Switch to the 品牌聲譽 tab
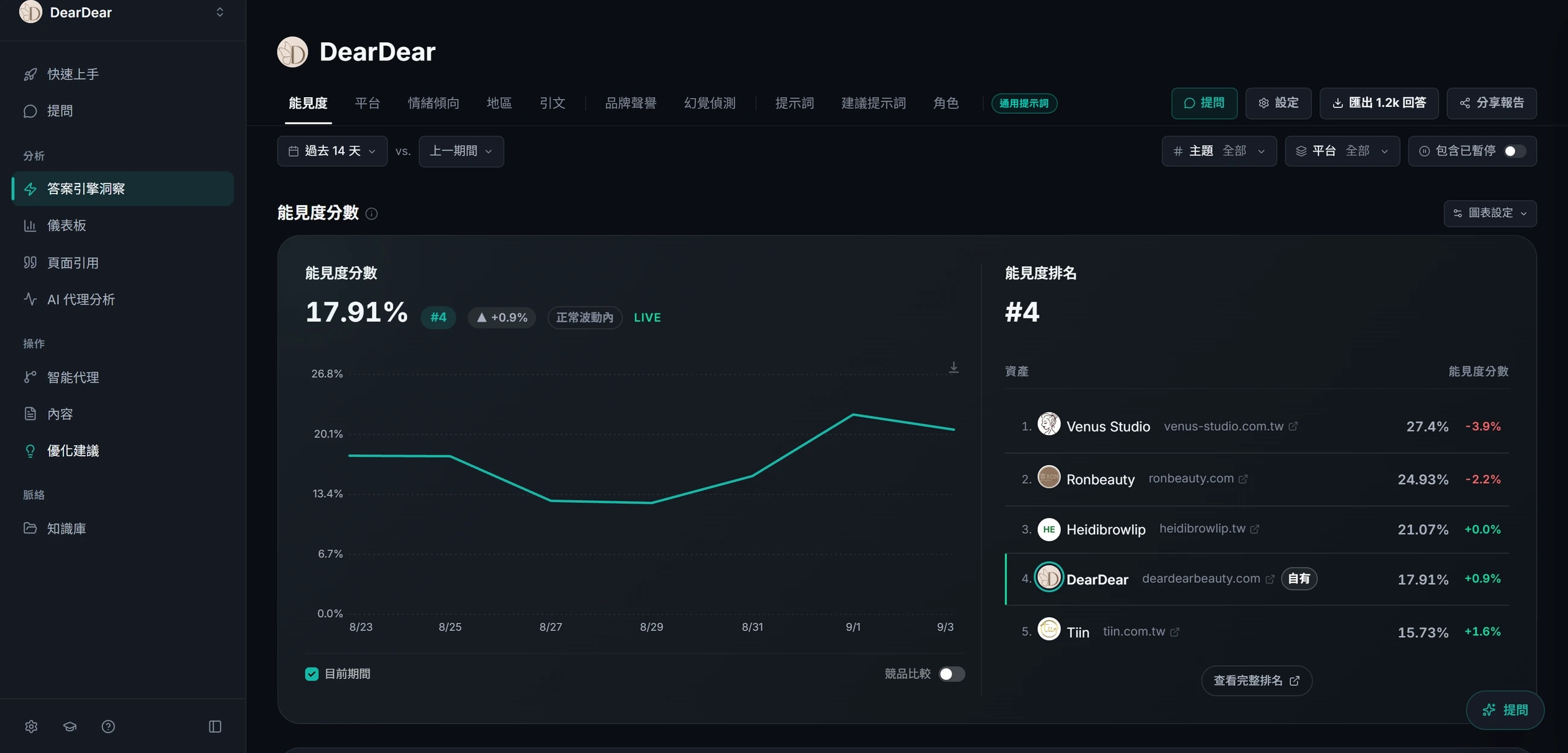 pyautogui.click(x=631, y=103)
